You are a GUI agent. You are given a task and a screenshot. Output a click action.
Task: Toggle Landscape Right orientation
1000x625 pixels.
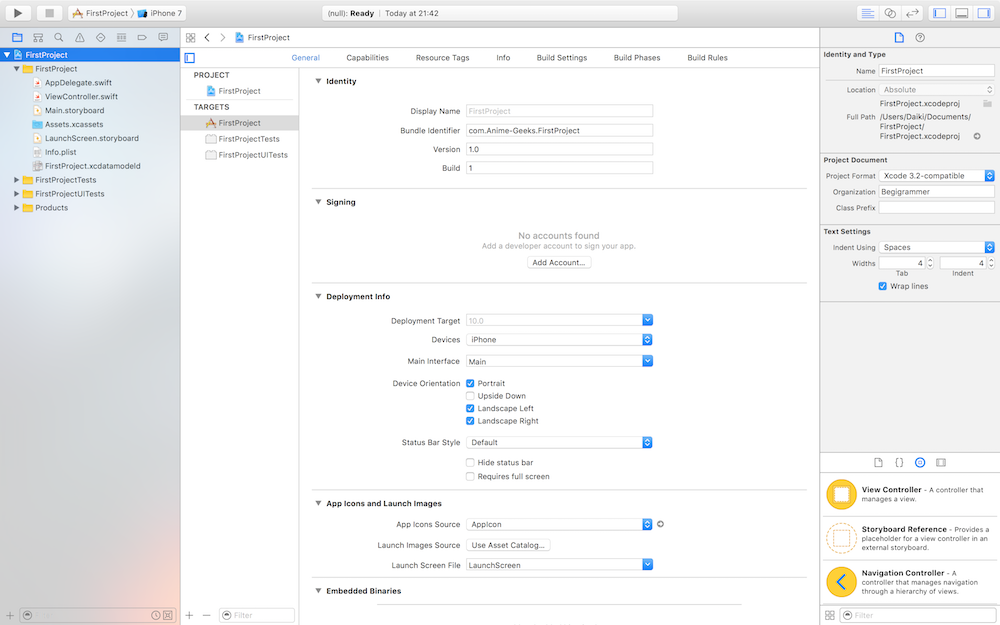click(470, 421)
